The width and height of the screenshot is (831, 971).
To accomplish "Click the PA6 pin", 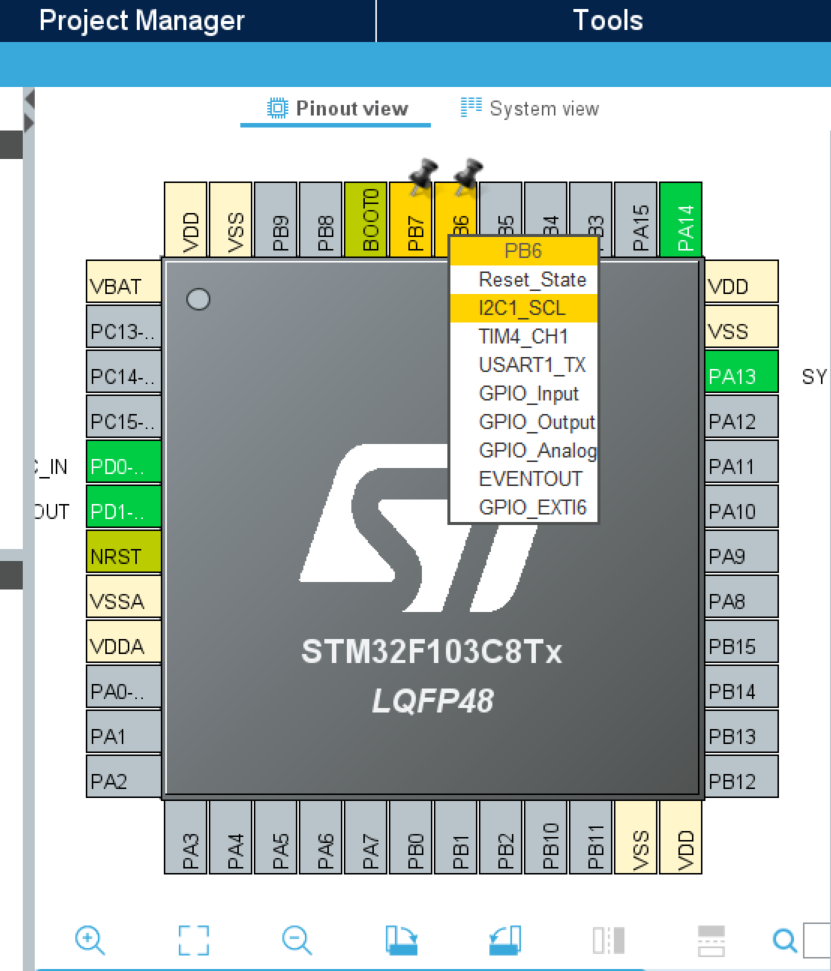I will (x=320, y=837).
